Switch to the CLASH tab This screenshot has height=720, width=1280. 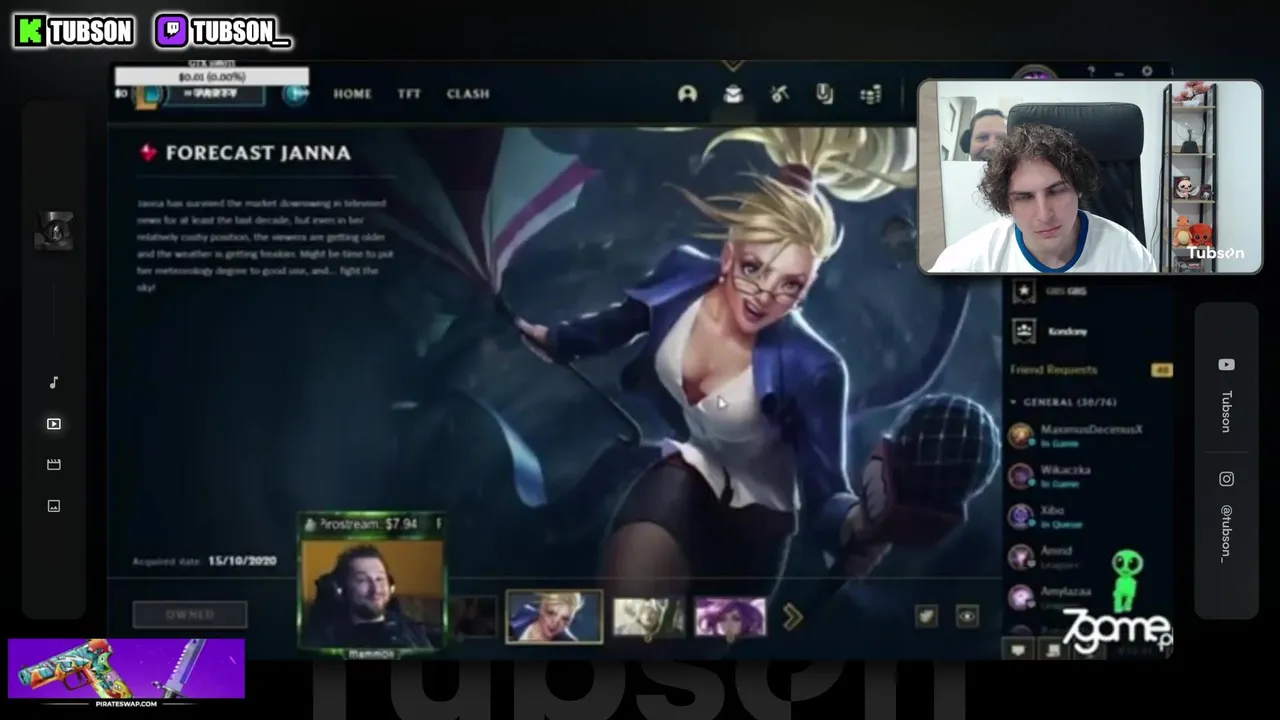tap(468, 94)
